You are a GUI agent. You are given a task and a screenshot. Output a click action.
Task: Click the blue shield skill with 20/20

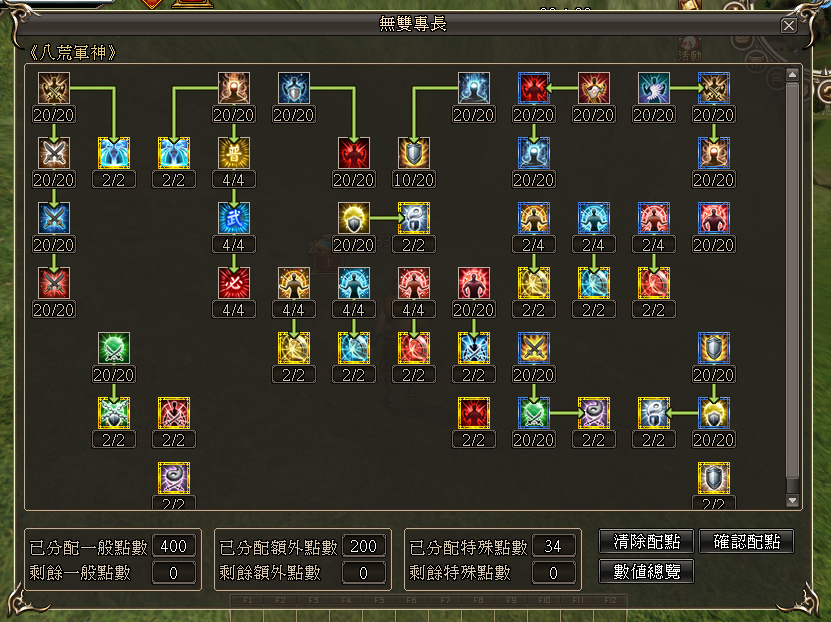(293, 88)
